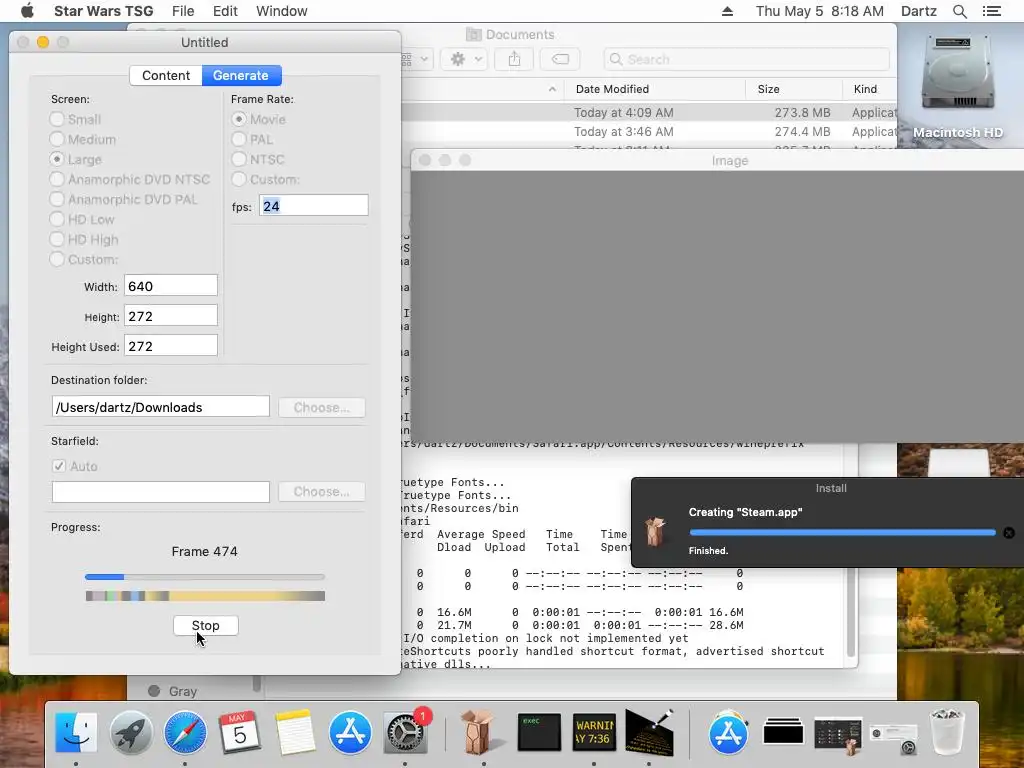The image size is (1024, 768).
Task: Open the Console WARNIN icon in Dock
Action: [594, 733]
